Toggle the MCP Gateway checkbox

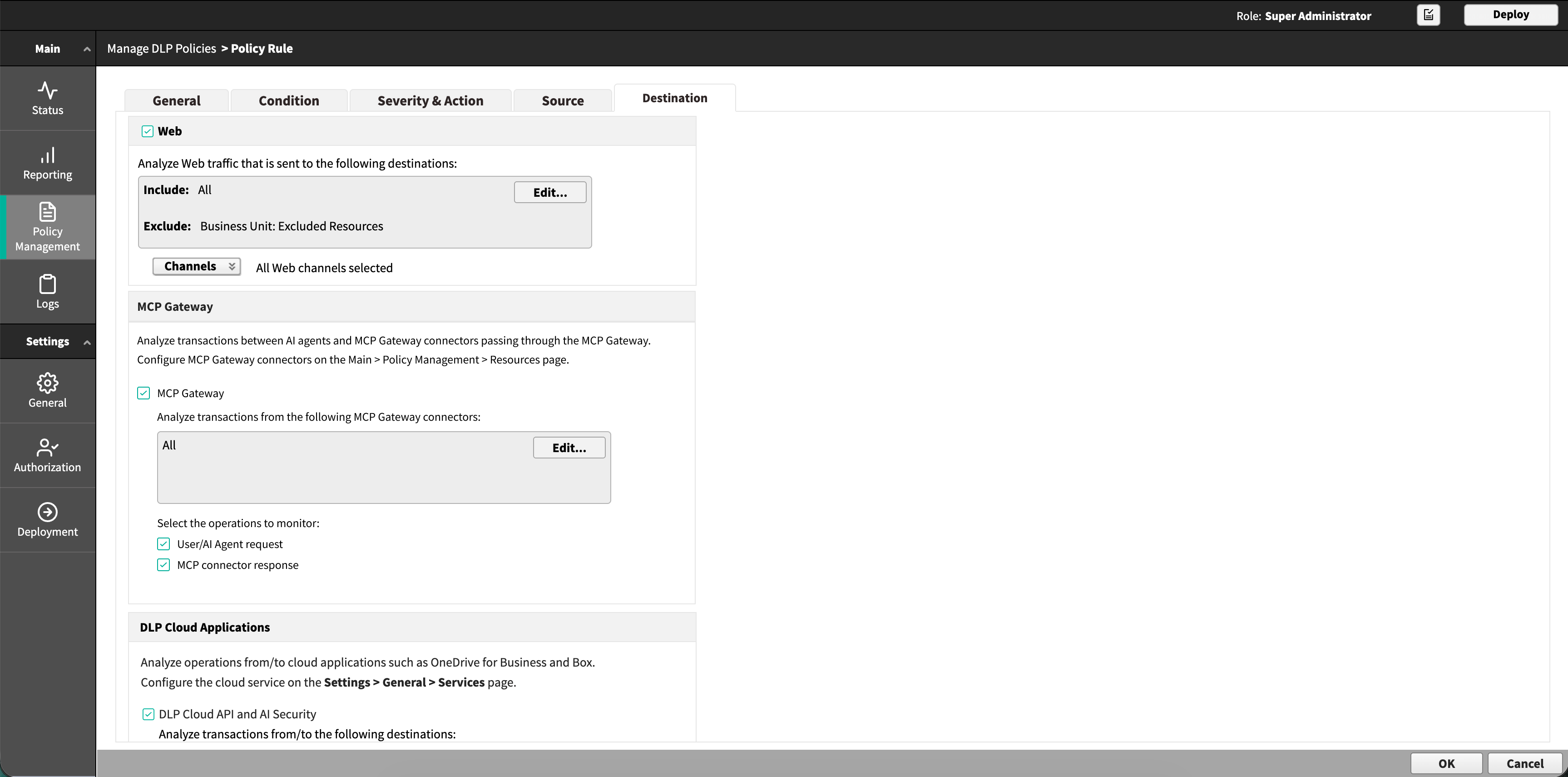[x=143, y=393]
